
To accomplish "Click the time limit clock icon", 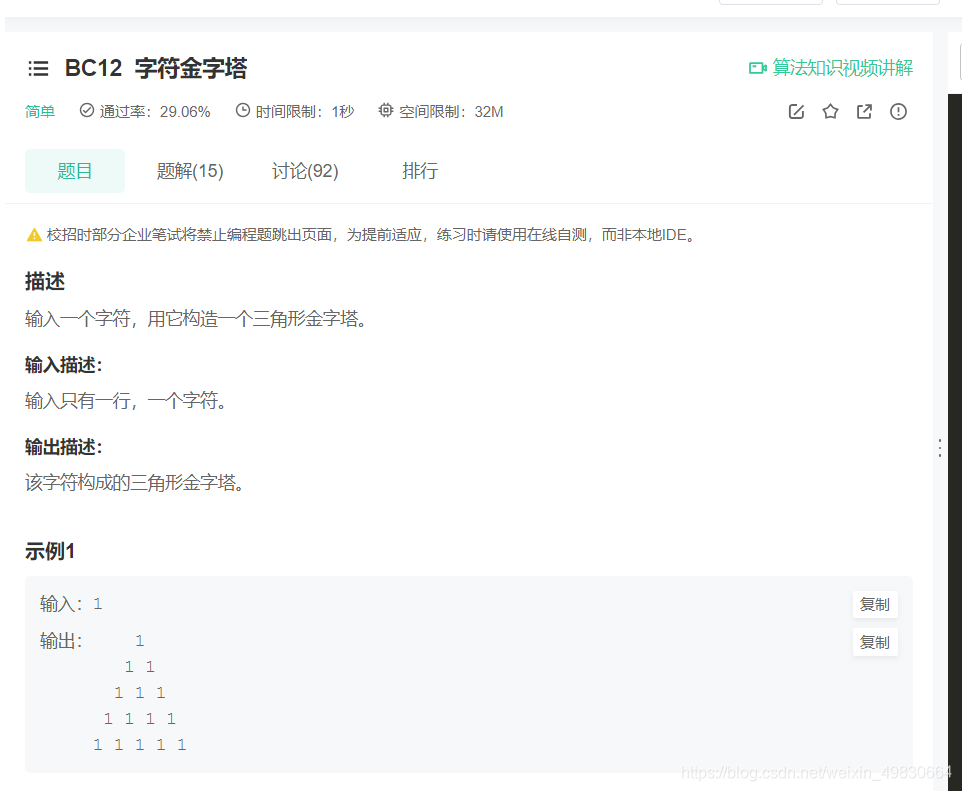I will [243, 110].
